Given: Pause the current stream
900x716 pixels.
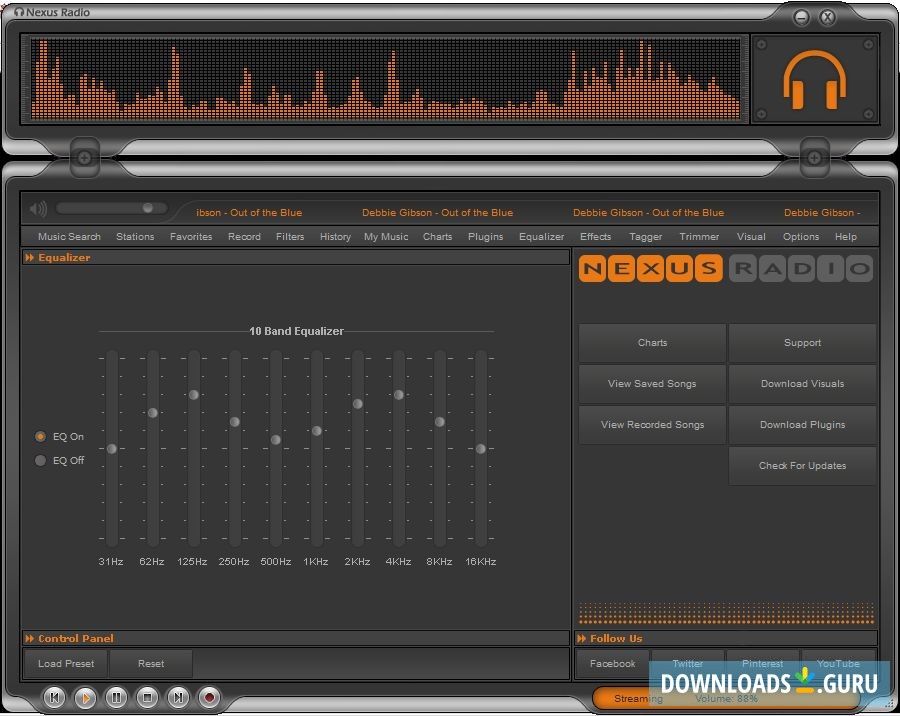Looking at the screenshot, I should pyautogui.click(x=117, y=697).
